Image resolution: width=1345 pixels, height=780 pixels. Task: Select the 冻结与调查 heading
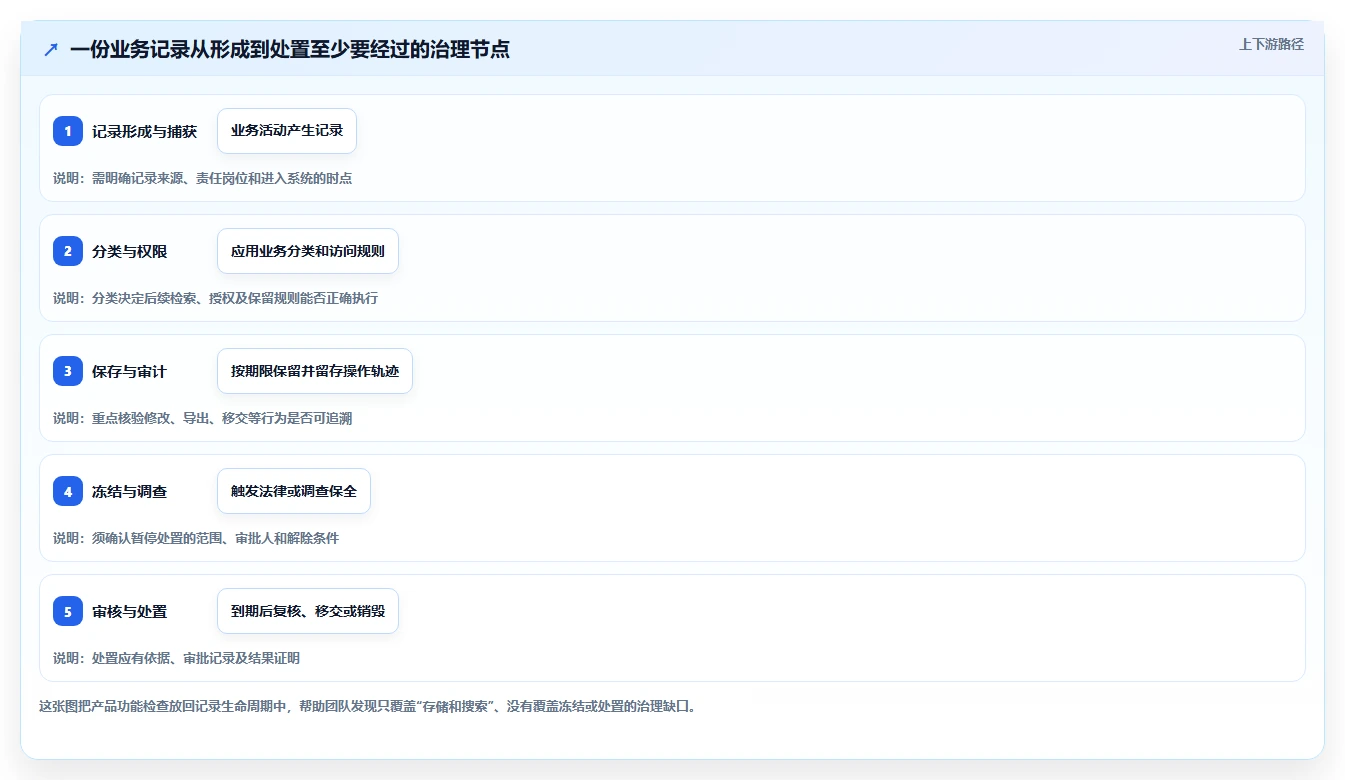(129, 491)
